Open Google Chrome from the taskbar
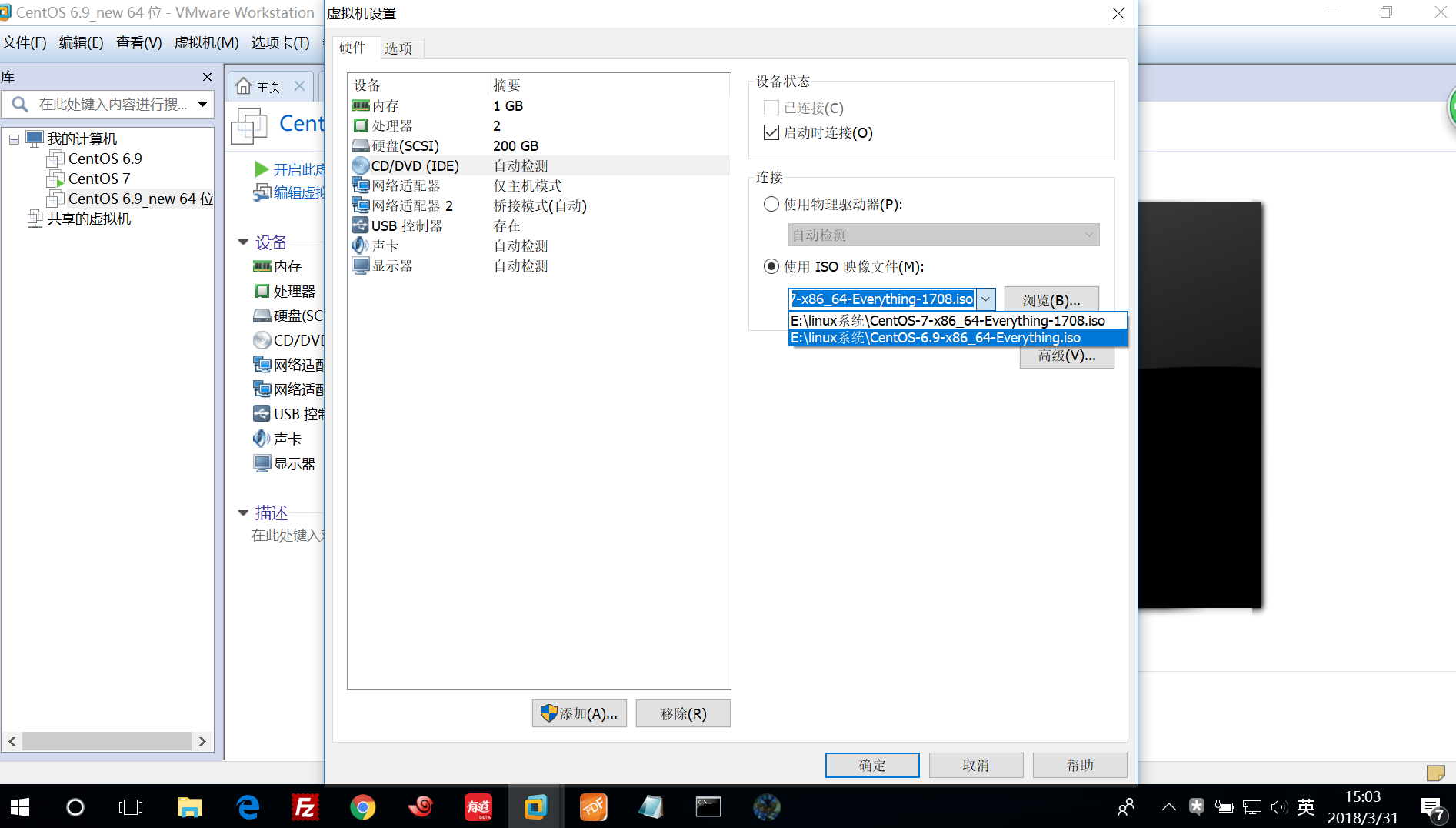The width and height of the screenshot is (1456, 828). (x=363, y=806)
